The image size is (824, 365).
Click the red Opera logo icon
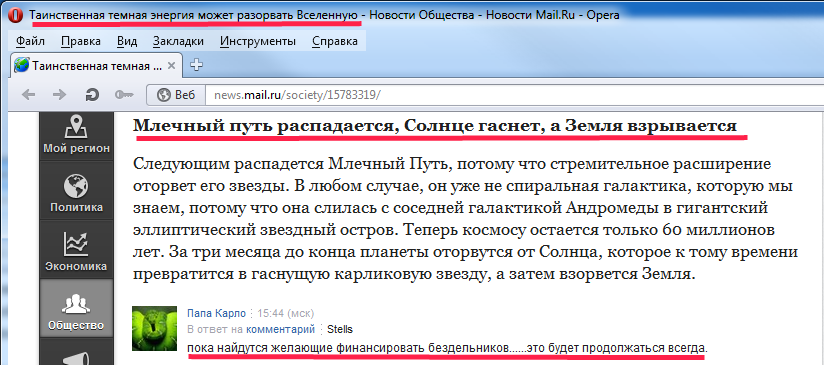pyautogui.click(x=16, y=15)
